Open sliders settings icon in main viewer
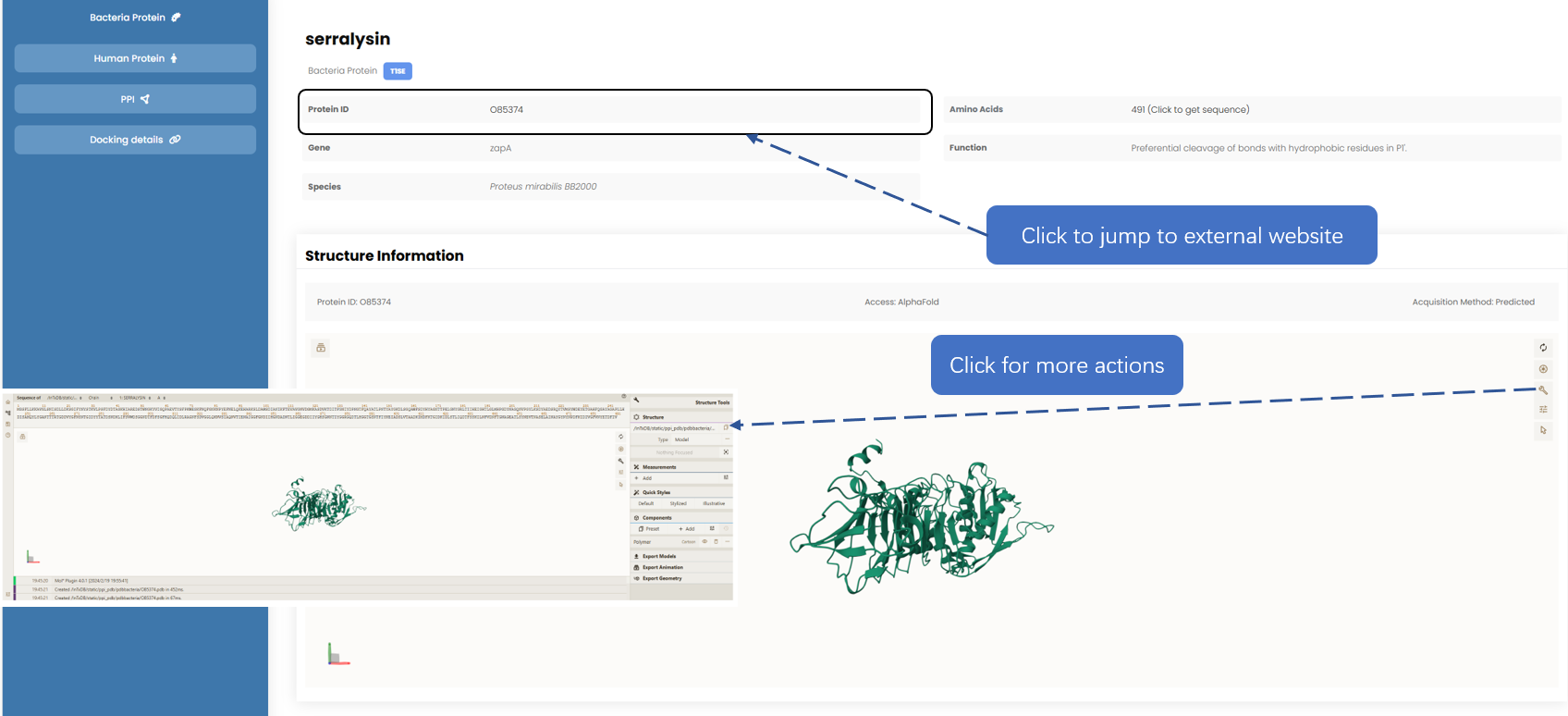1568x716 pixels. click(x=1543, y=410)
